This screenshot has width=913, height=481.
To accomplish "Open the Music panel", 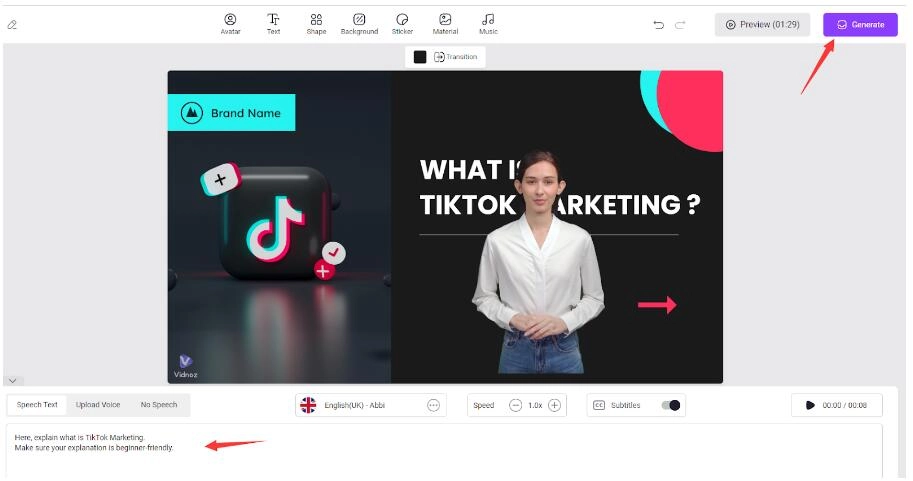I will 488,24.
